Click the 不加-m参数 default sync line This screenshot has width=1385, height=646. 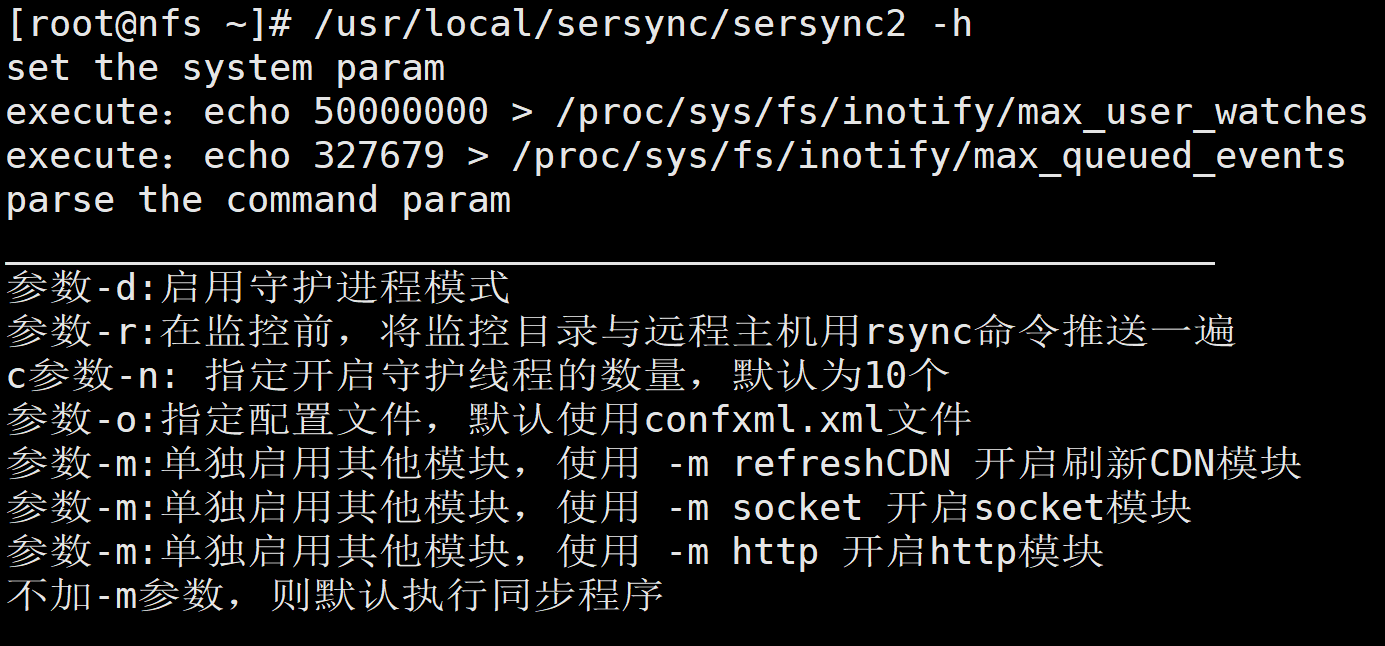coord(335,596)
